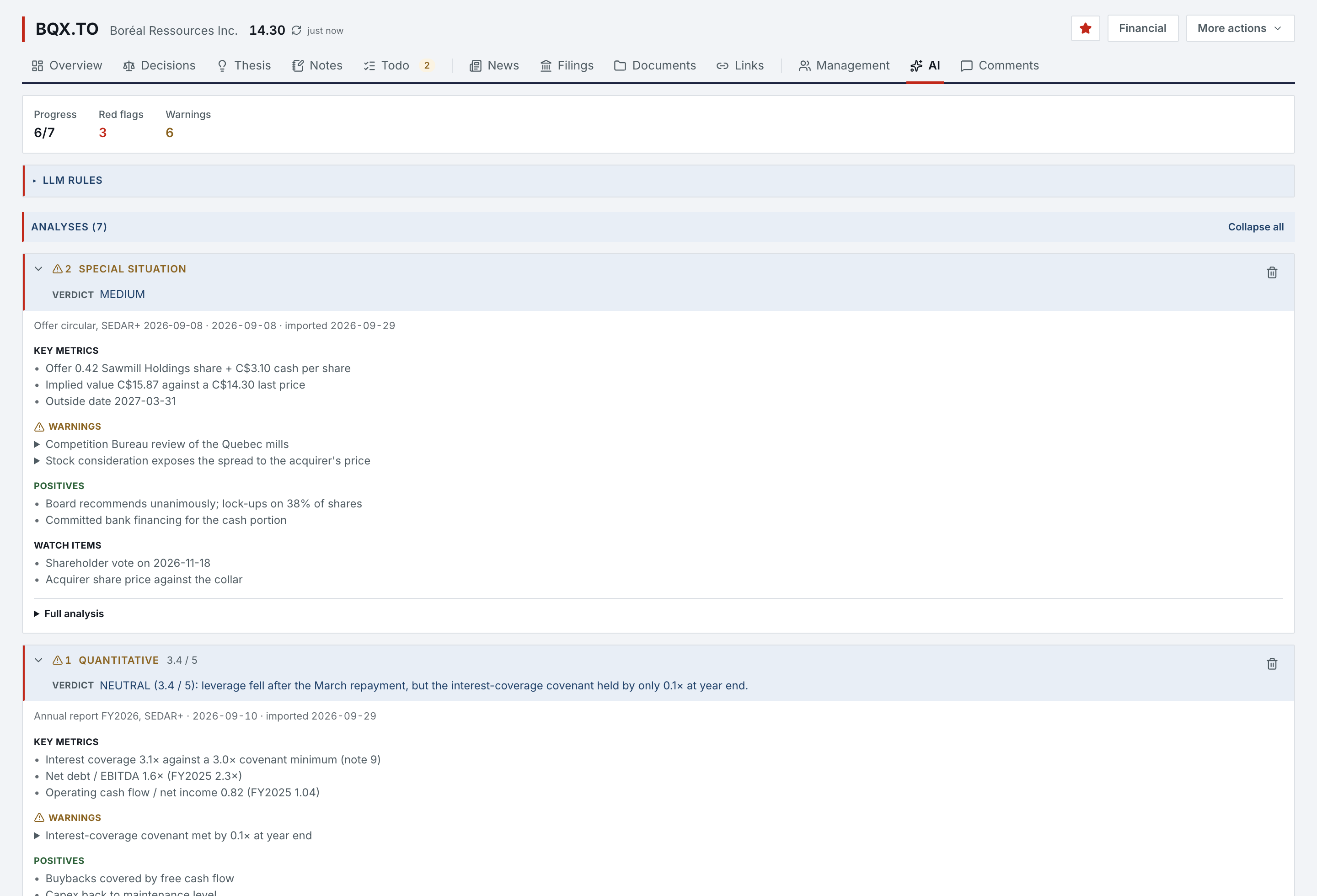Go to the Management tab
The image size is (1317, 896).
(x=844, y=65)
